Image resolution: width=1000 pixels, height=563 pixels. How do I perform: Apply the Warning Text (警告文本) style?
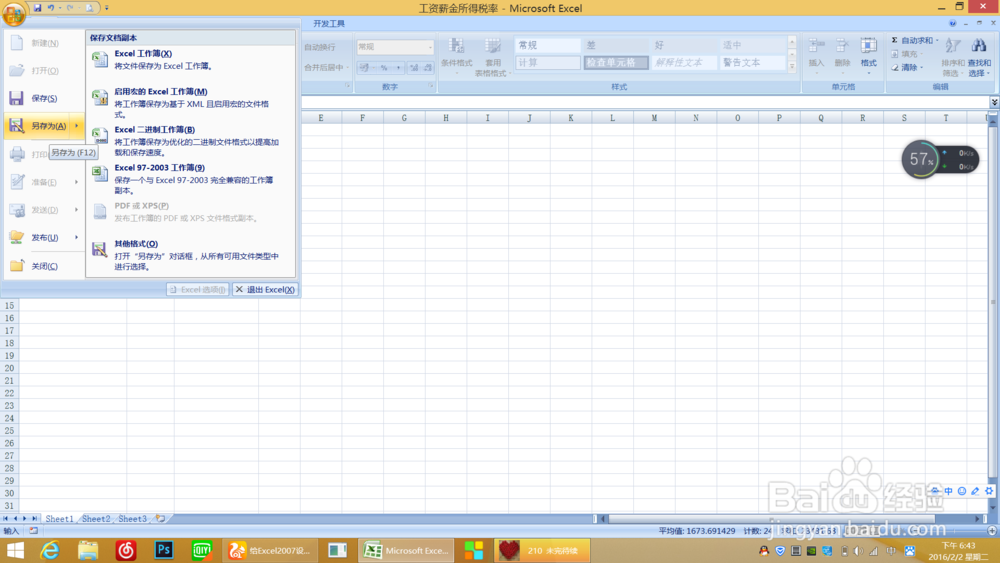753,62
